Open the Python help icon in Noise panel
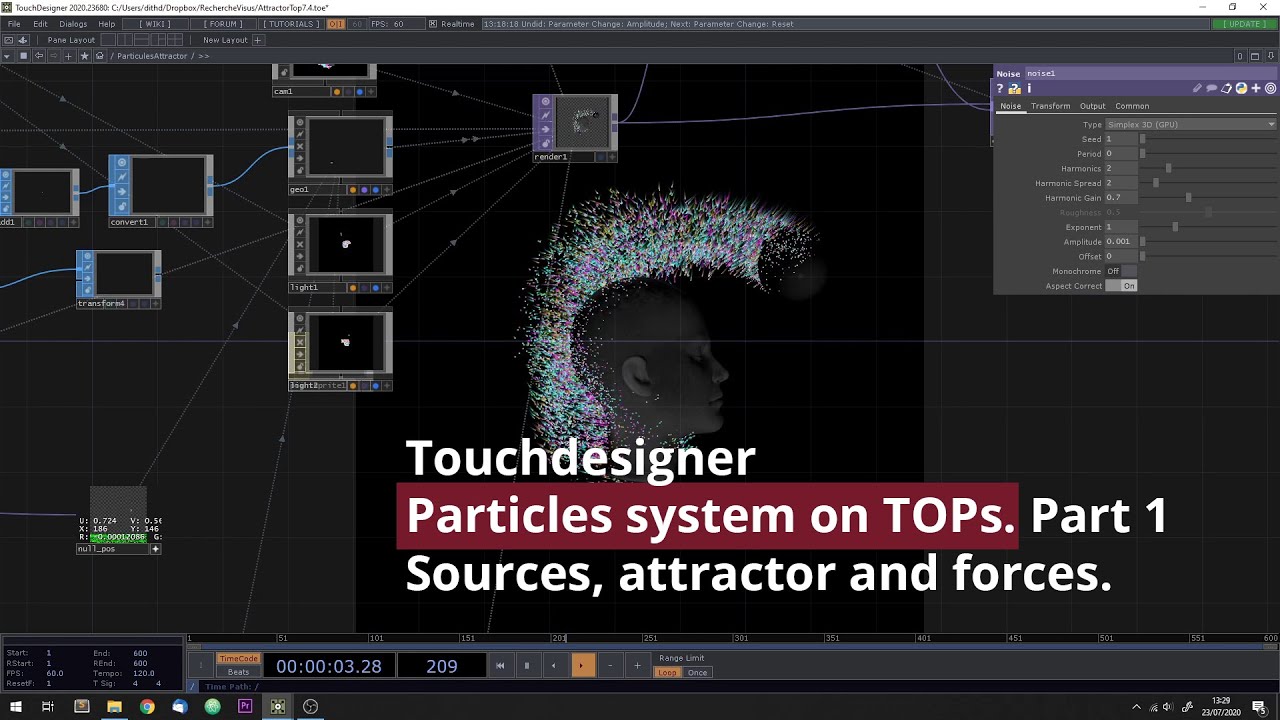 pos(1014,88)
